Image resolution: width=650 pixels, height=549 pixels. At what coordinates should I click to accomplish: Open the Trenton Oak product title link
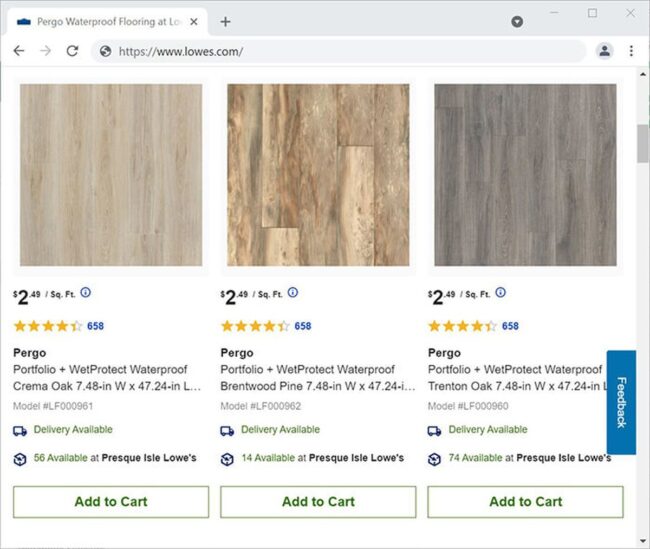[x=517, y=378]
